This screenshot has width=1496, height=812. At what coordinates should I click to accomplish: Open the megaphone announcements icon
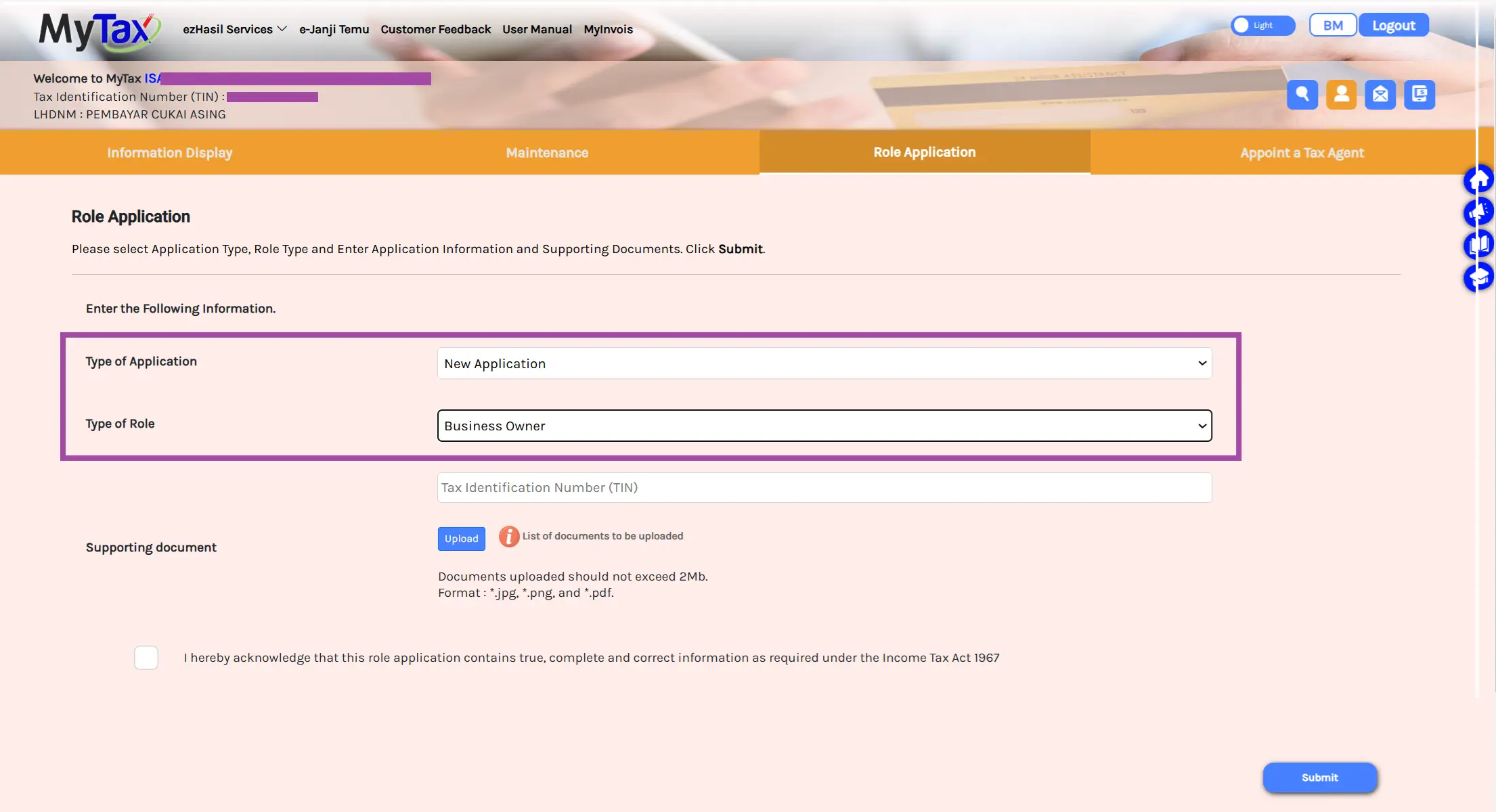[1478, 212]
